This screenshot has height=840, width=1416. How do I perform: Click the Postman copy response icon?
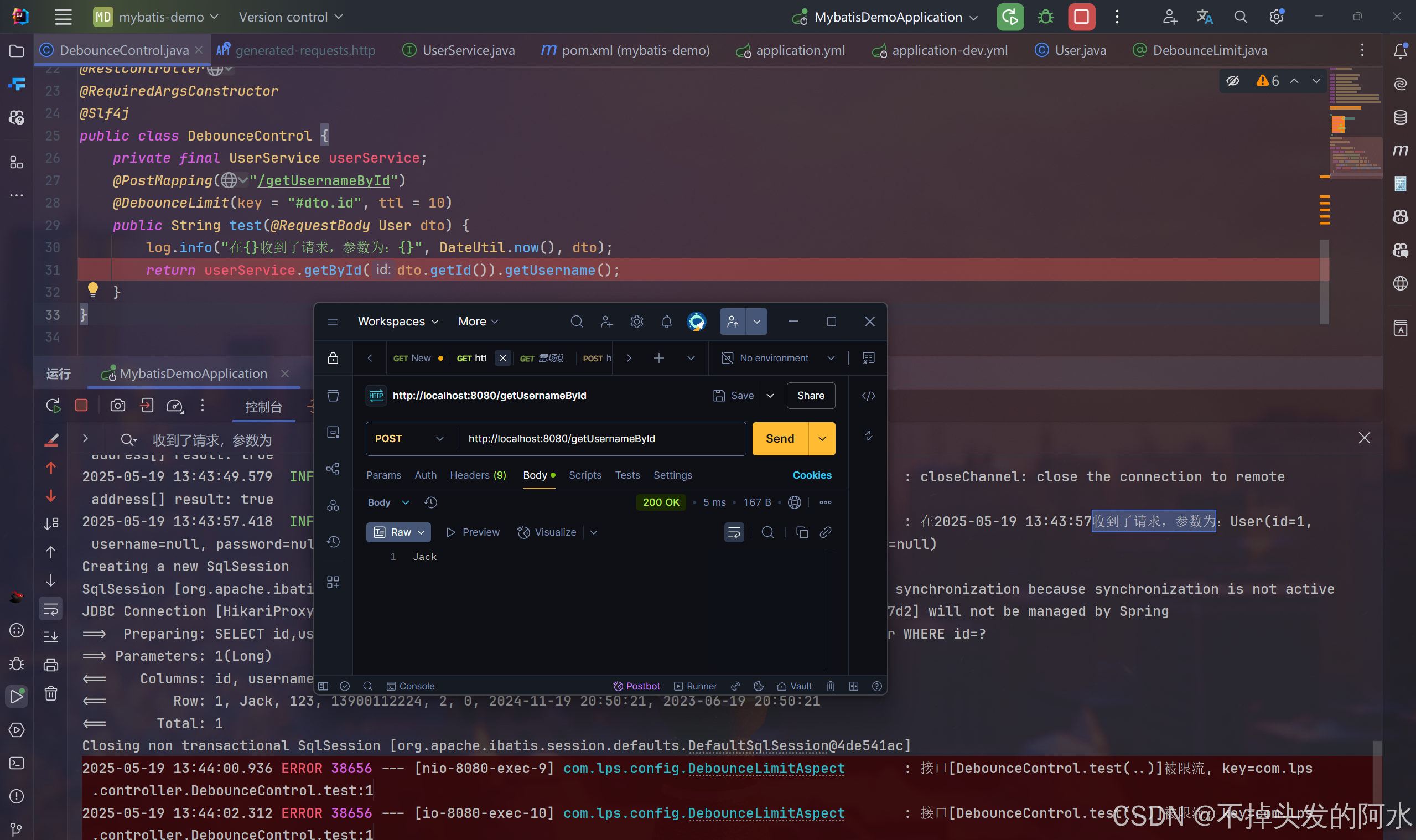pos(801,532)
